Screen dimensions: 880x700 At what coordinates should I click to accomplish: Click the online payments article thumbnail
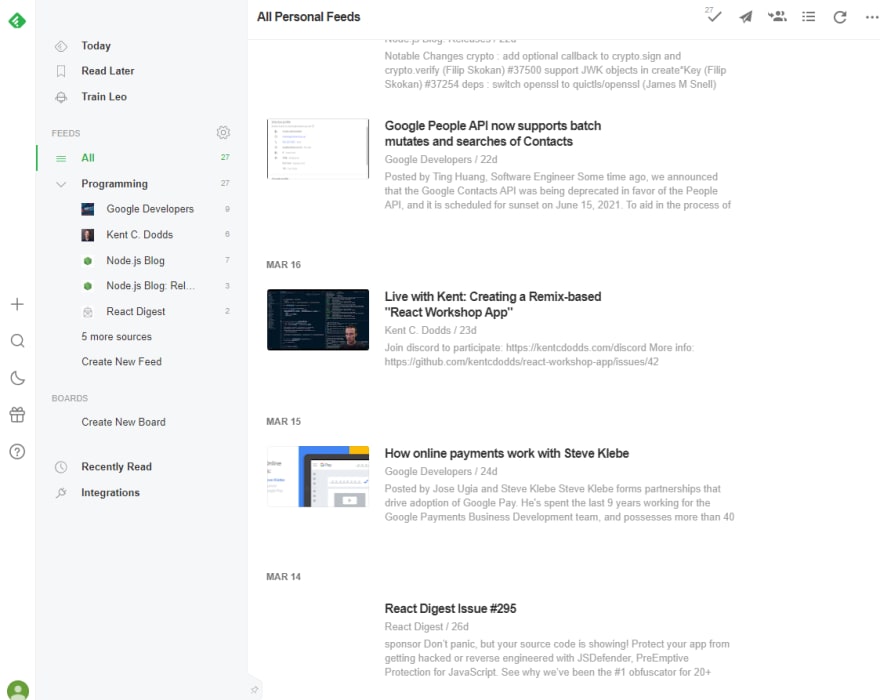pos(318,477)
